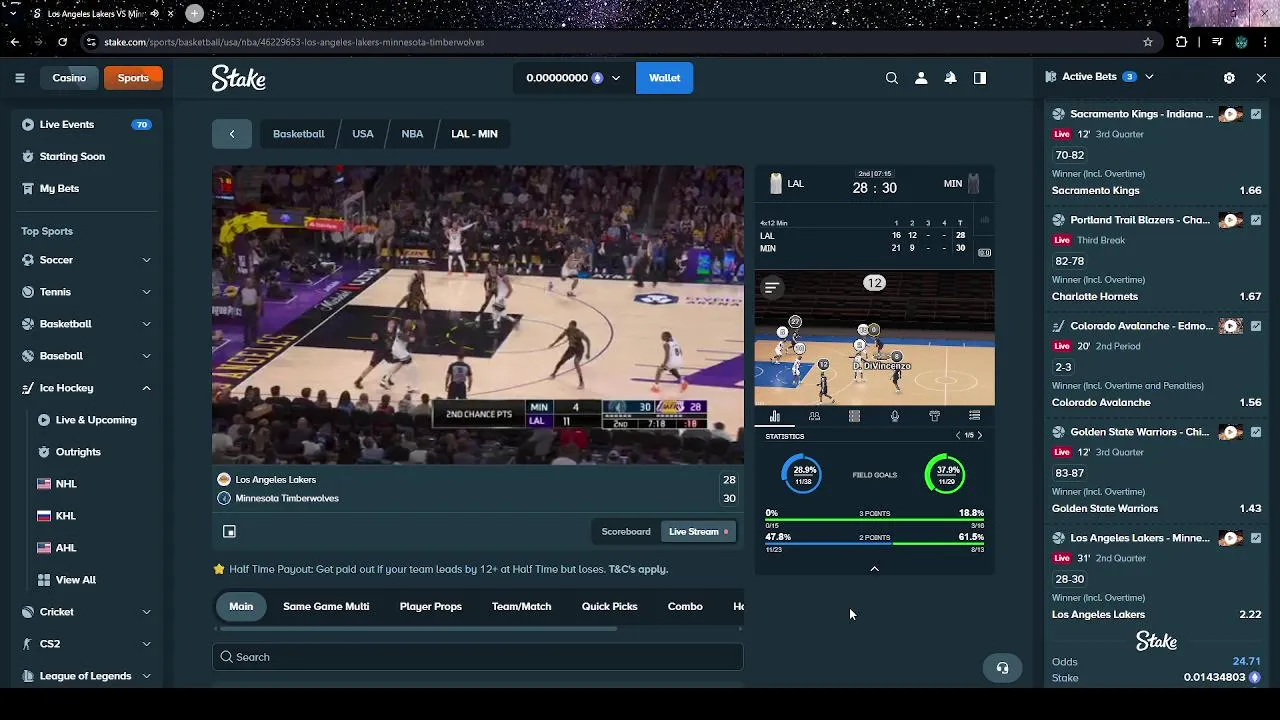The width and height of the screenshot is (1280, 720).
Task: Open live support headset button
Action: (1002, 668)
